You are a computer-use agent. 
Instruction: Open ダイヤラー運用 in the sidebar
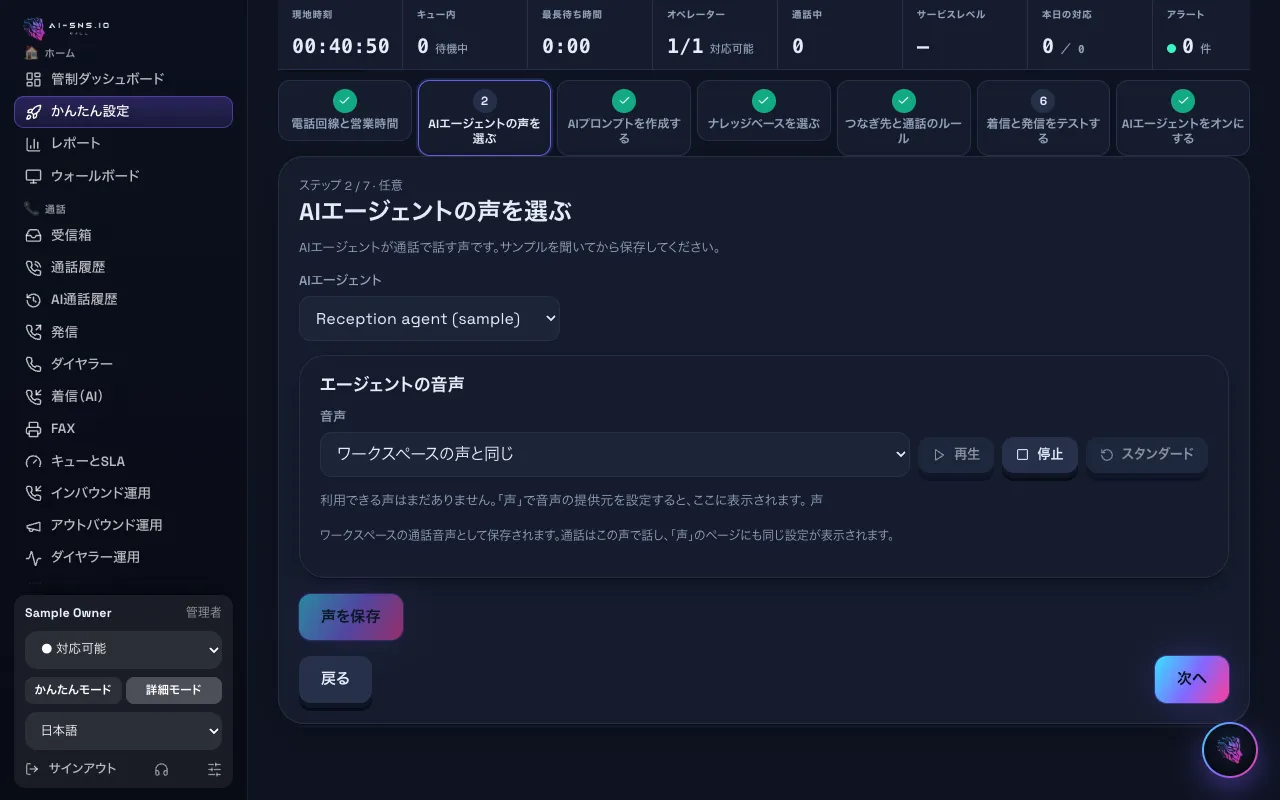coord(124,557)
